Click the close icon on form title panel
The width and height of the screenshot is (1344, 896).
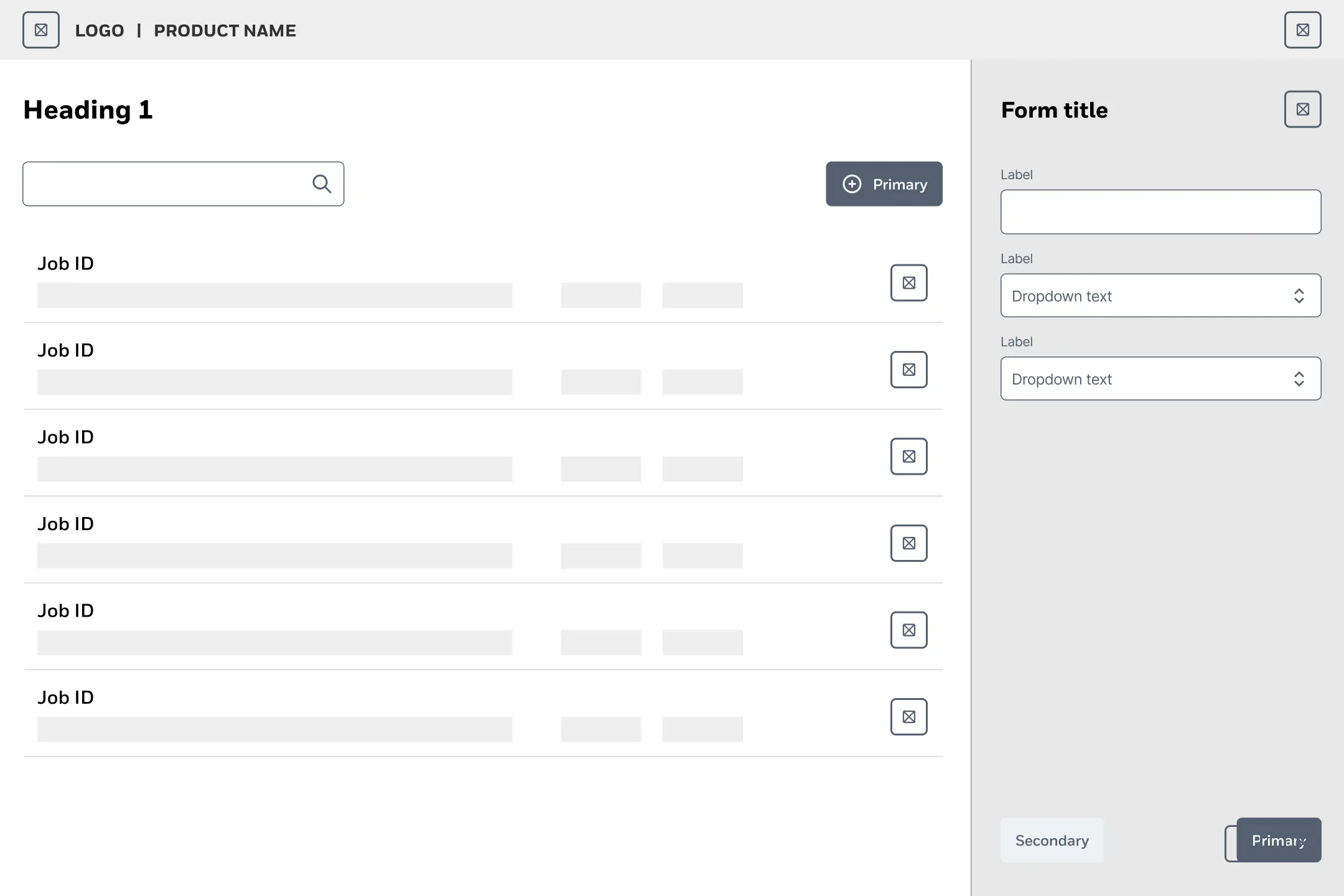click(1302, 109)
